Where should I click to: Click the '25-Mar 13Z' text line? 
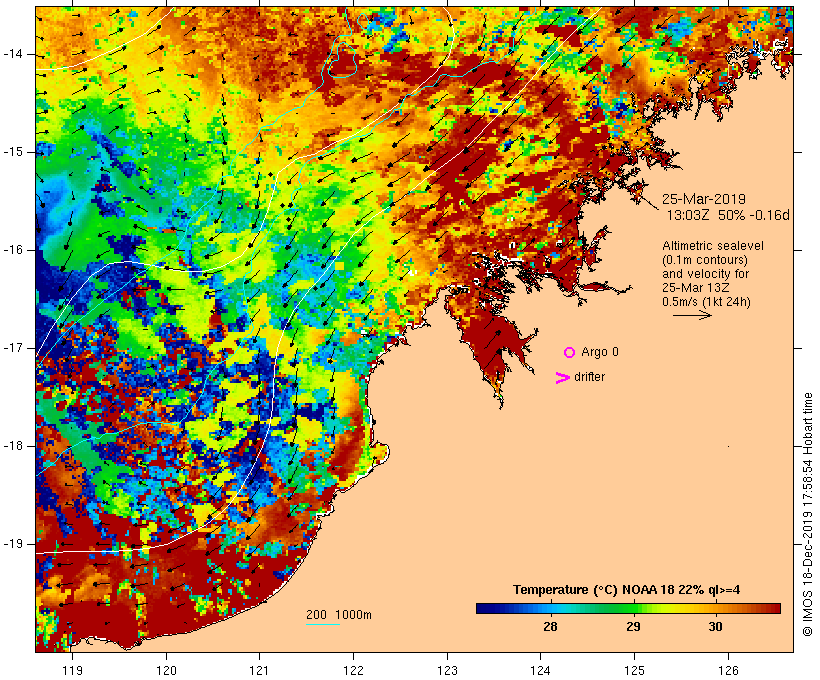tap(696, 288)
